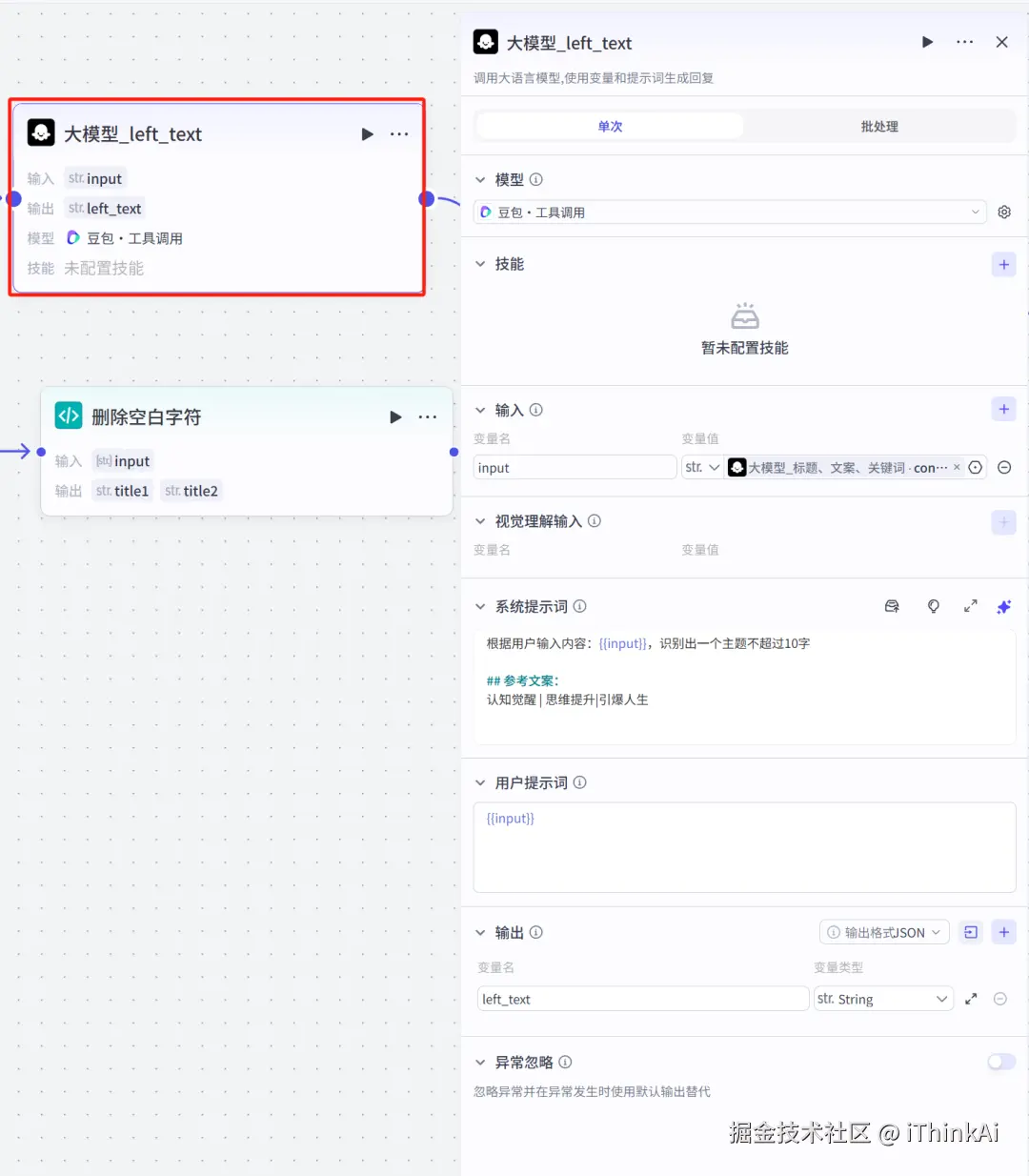
Task: Click the title2 output tag on 删除空白字符
Action: coord(192,491)
